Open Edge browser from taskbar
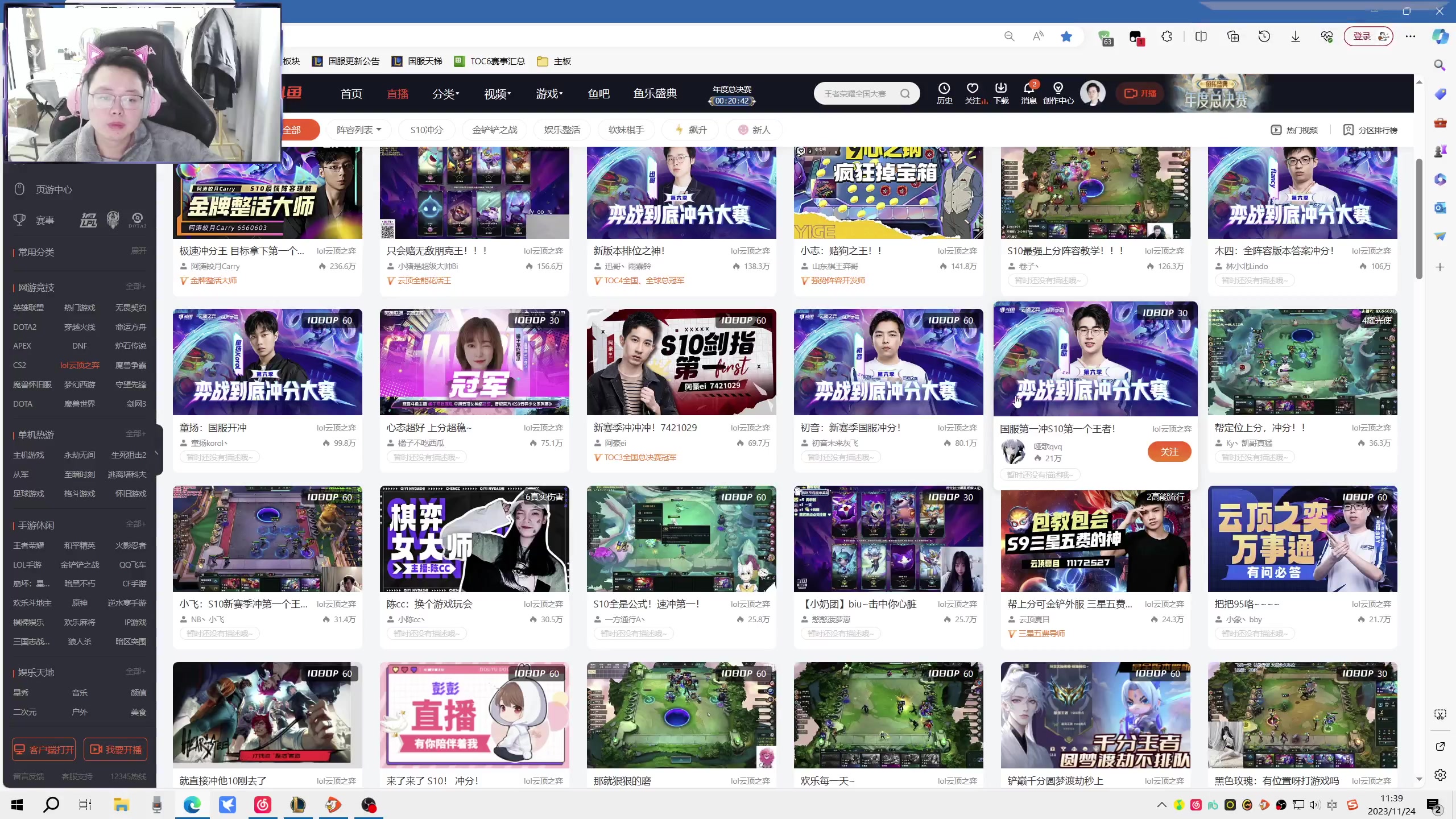Screen dimensions: 1456x819 pyautogui.click(x=192, y=805)
